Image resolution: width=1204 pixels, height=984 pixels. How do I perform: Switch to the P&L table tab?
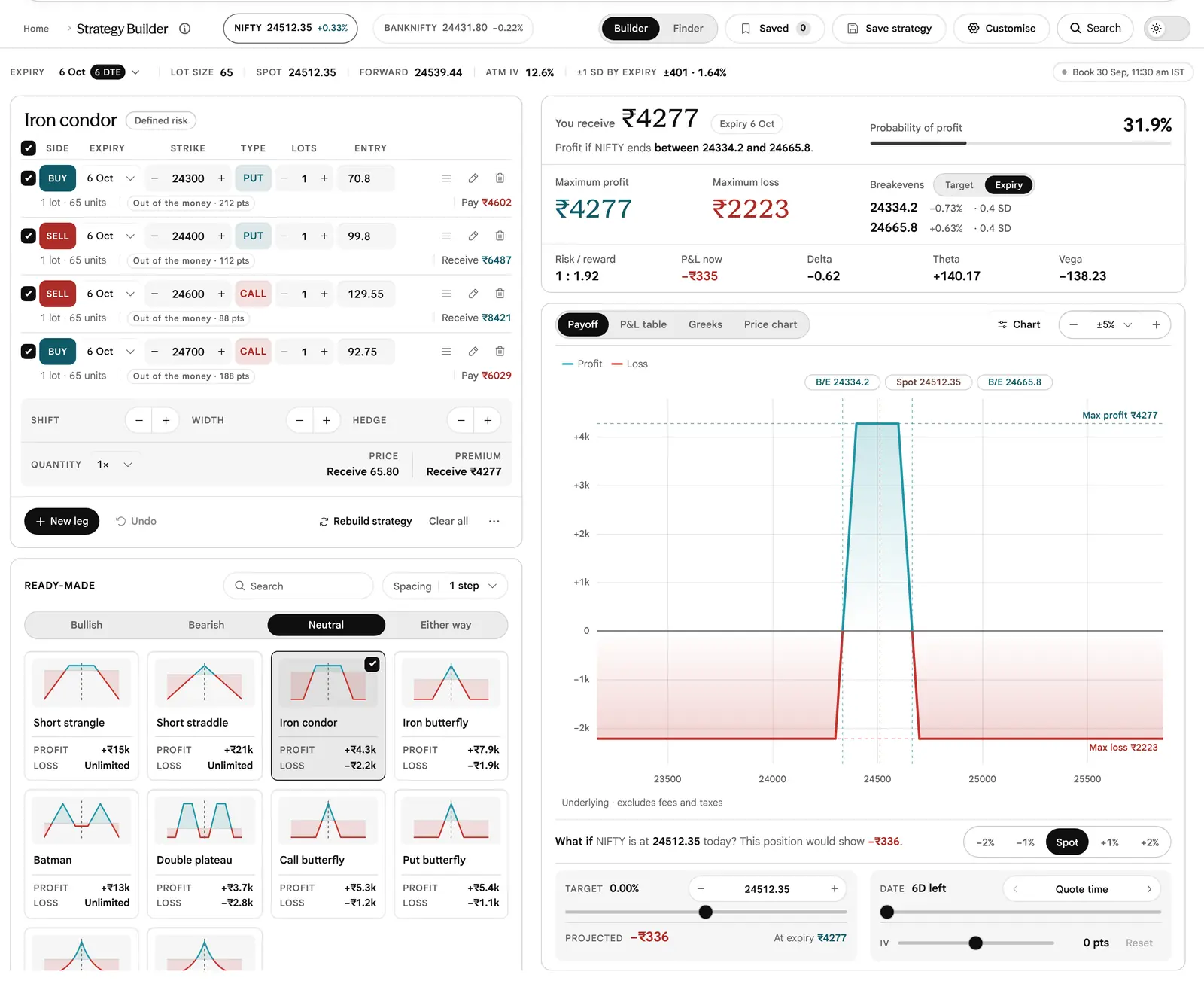click(x=643, y=325)
